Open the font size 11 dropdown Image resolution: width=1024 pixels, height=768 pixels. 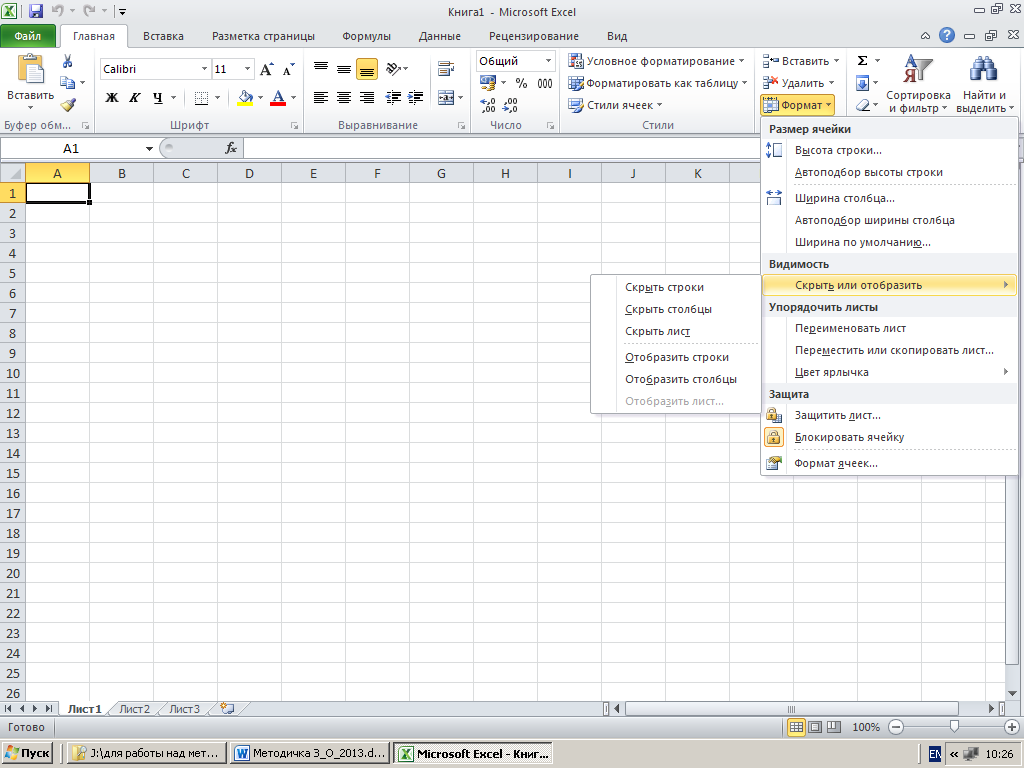pos(248,69)
